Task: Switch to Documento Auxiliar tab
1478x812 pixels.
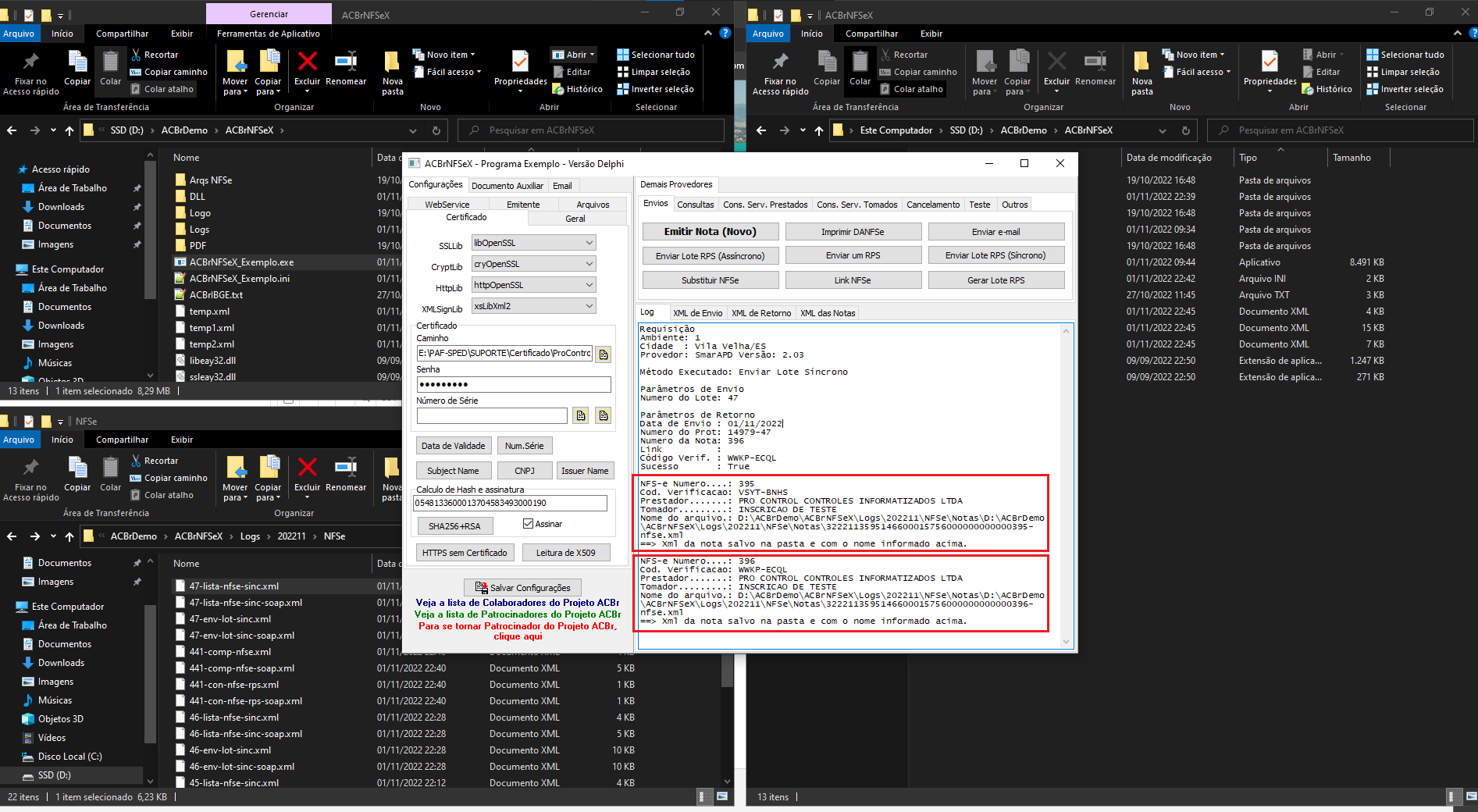Action: (508, 186)
